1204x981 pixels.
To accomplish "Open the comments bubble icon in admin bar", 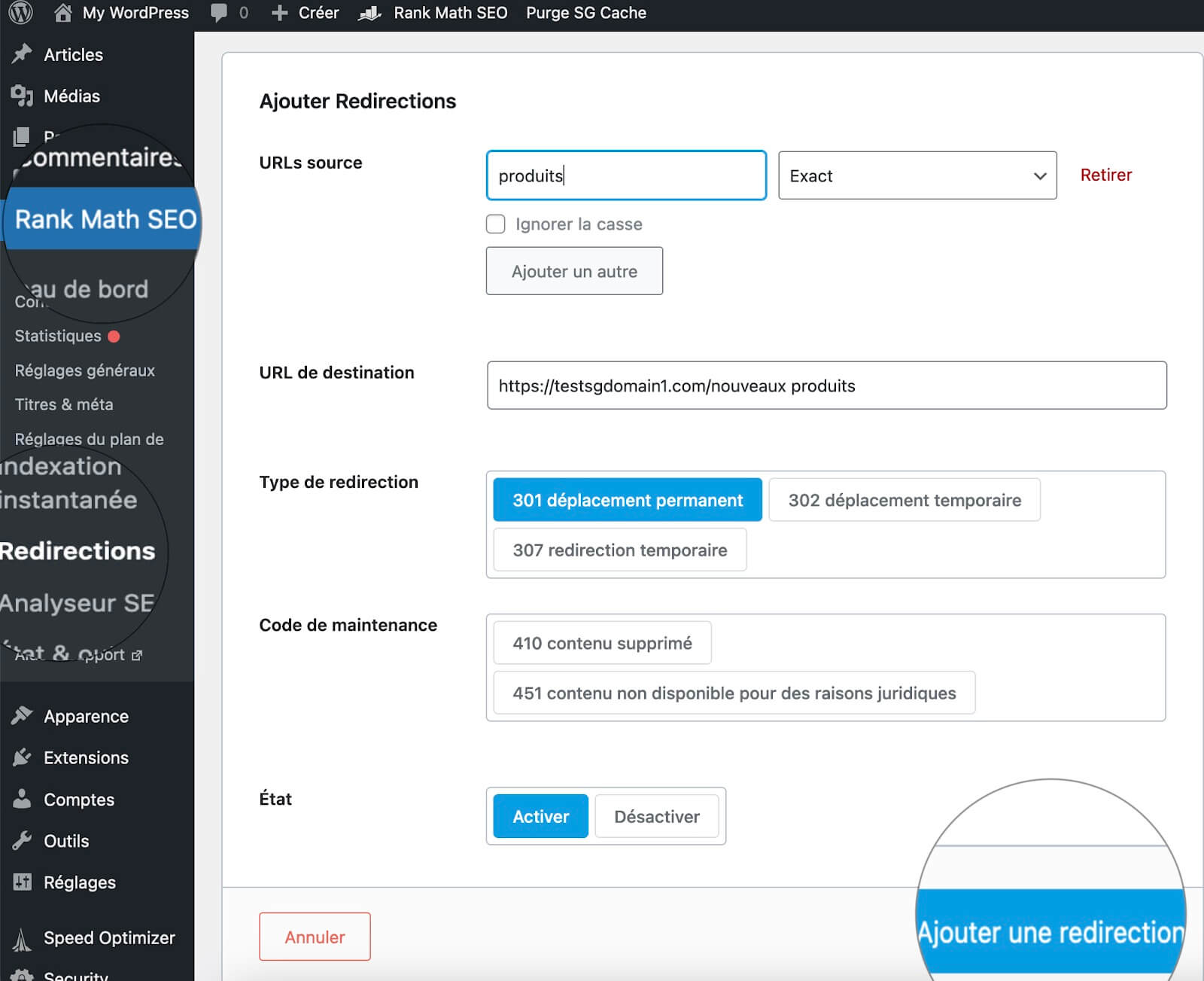I will (x=219, y=13).
